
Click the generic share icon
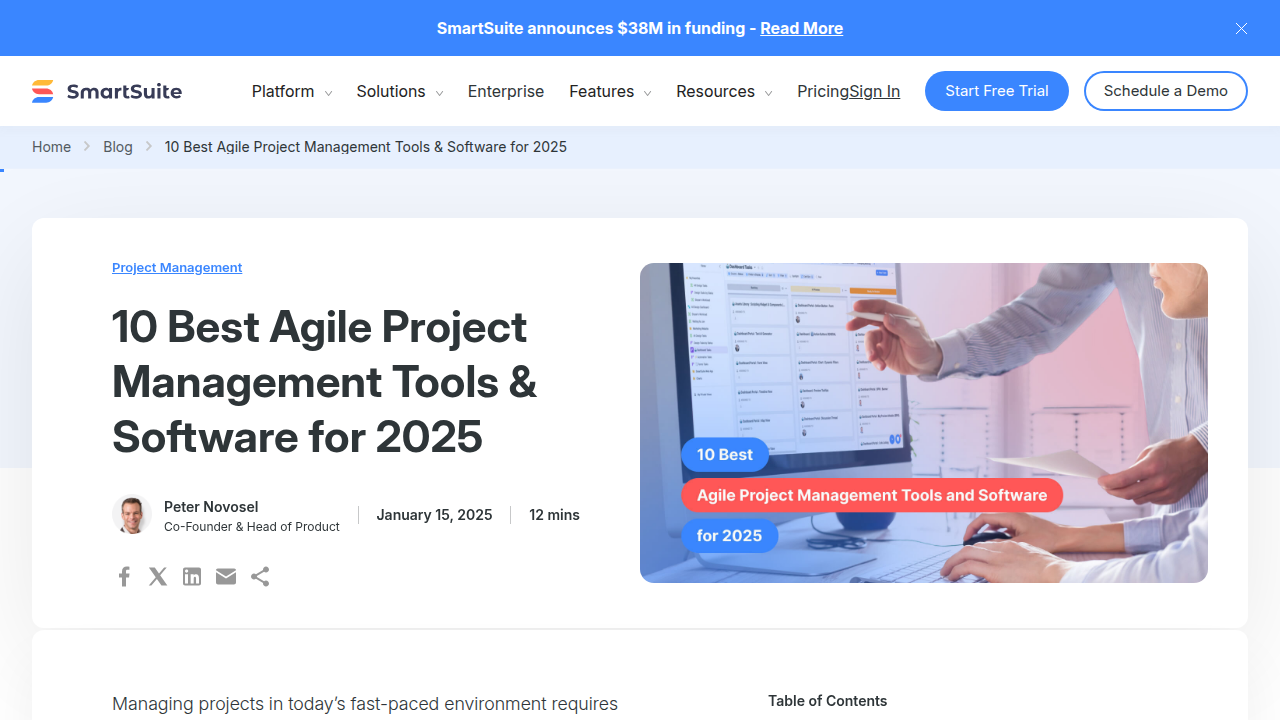point(260,576)
